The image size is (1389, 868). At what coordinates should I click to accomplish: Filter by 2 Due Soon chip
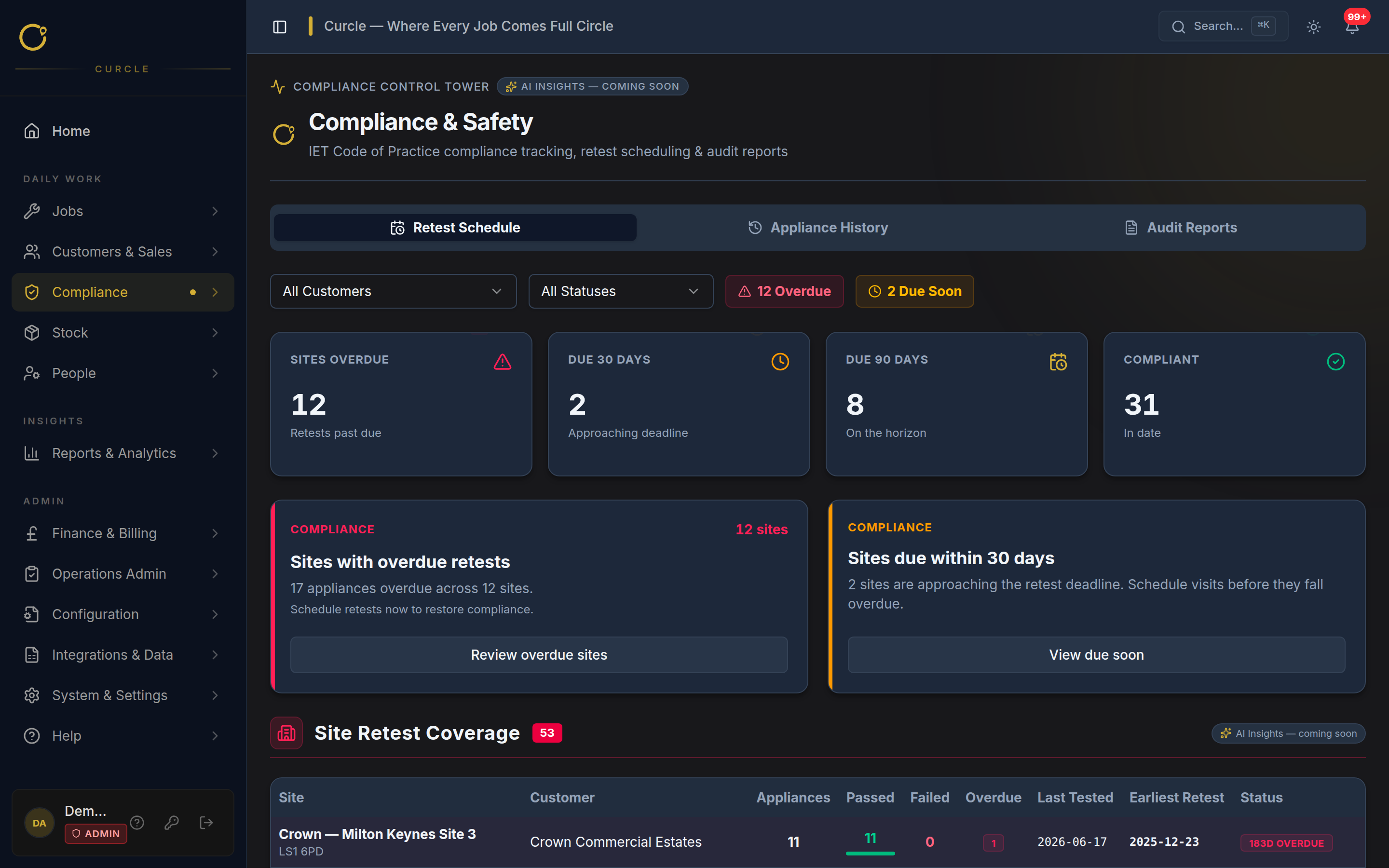(x=914, y=291)
